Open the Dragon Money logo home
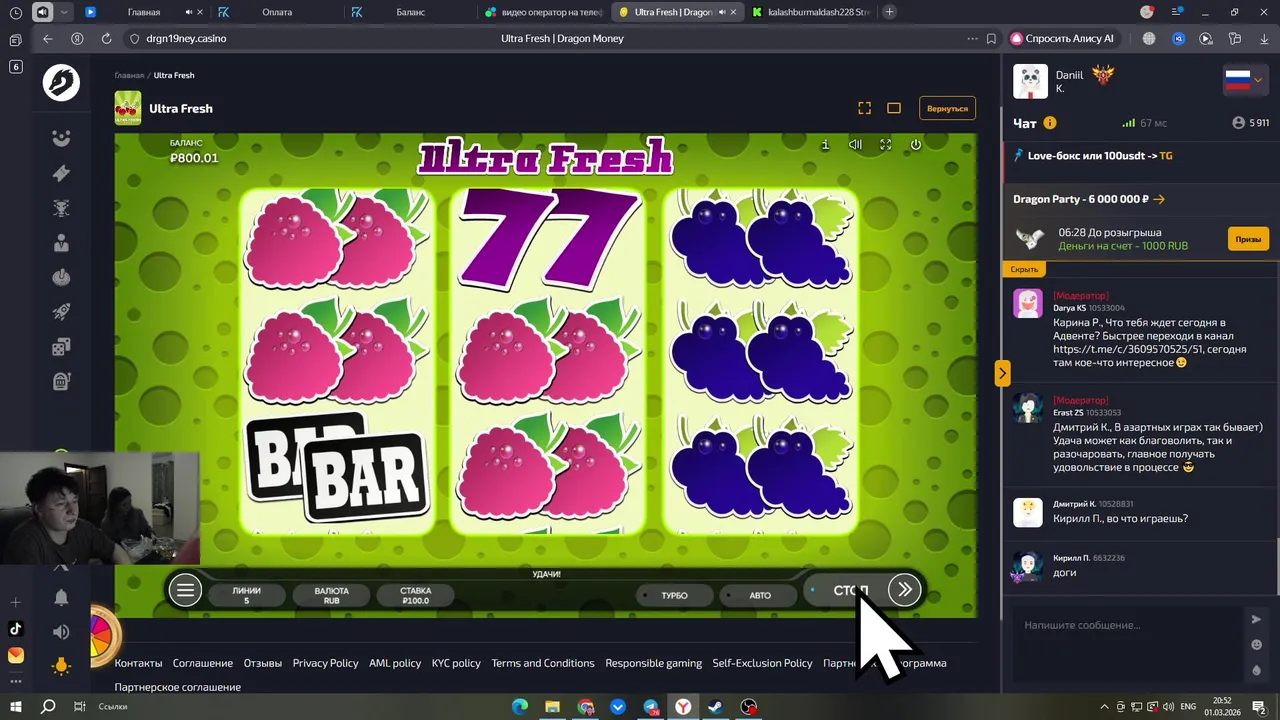Image resolution: width=1280 pixels, height=720 pixels. 61,83
